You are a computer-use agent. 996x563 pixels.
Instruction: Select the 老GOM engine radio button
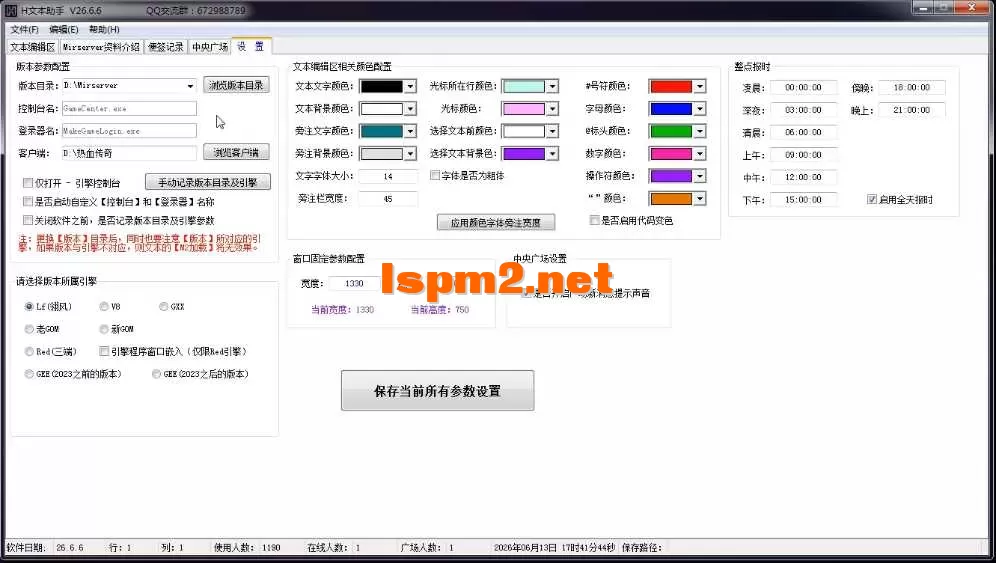(29, 329)
